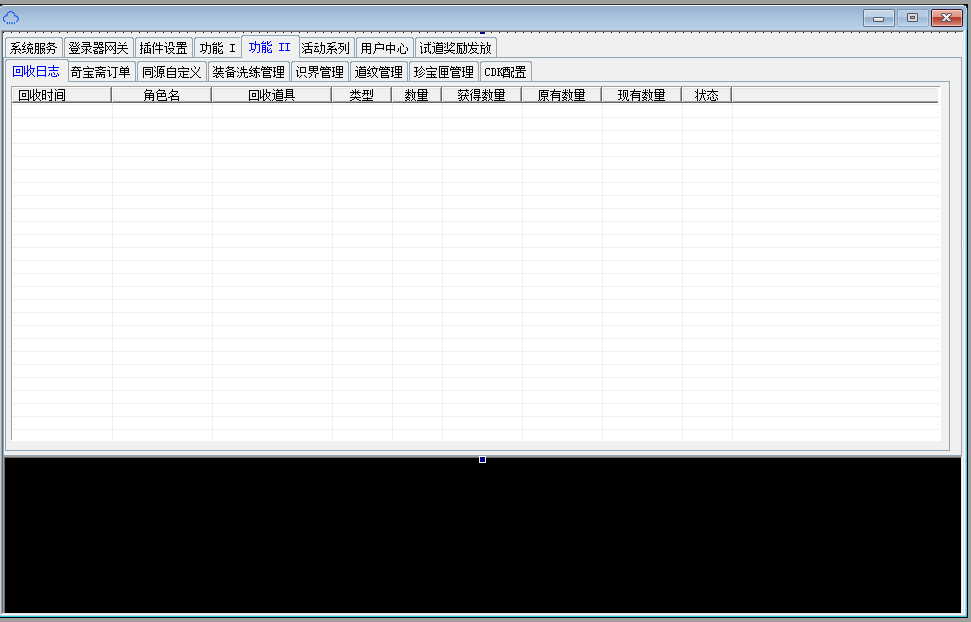Open the 识界管理 sub-tab
Viewport: 971px width, 622px height.
[319, 72]
